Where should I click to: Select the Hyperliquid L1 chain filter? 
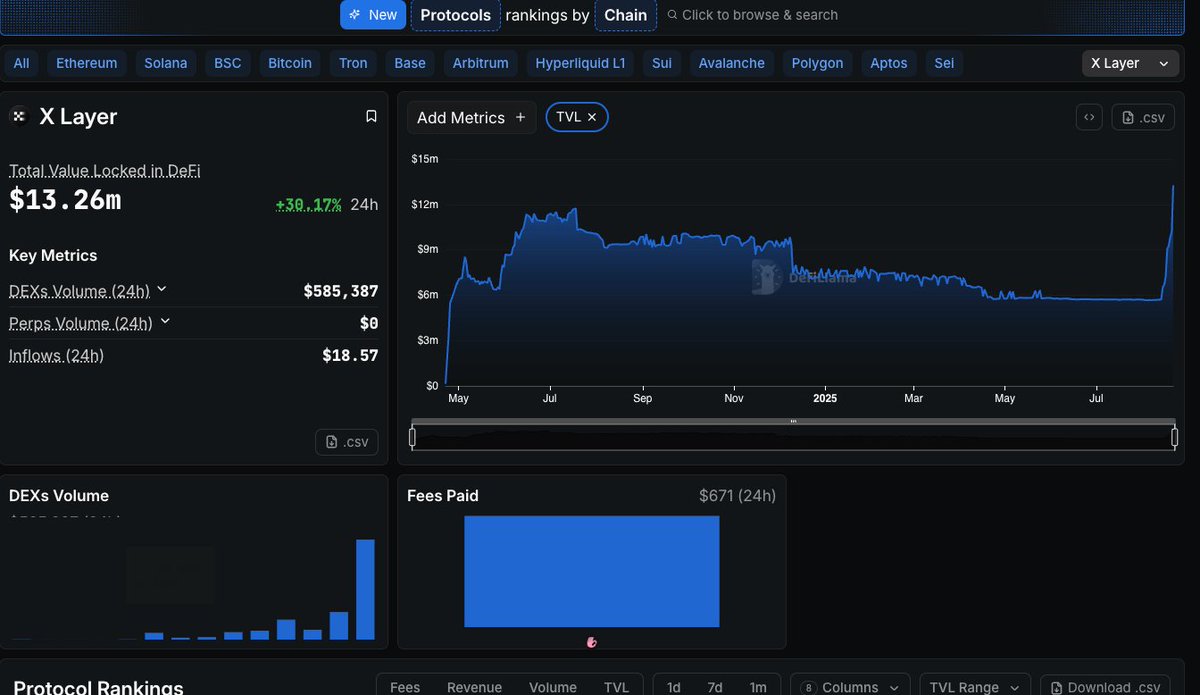580,63
